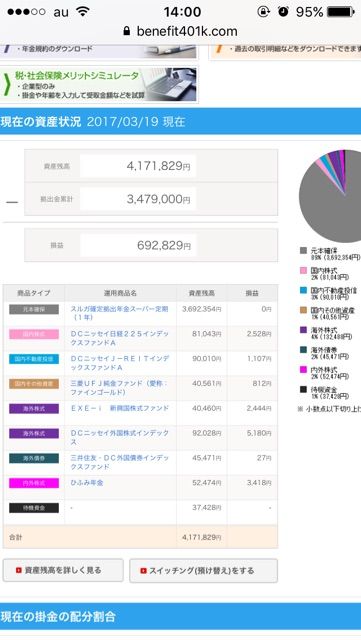This screenshot has height=640, width=361.
Task: Tap the Wi-Fi signal icon
Action: tap(83, 11)
